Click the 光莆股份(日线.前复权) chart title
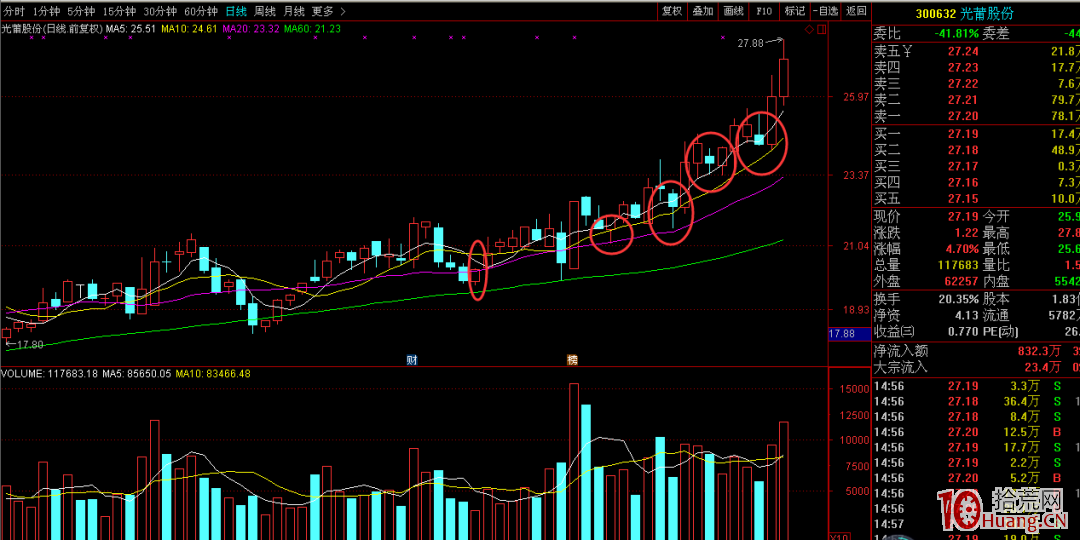1080x540 pixels. pos(52,29)
